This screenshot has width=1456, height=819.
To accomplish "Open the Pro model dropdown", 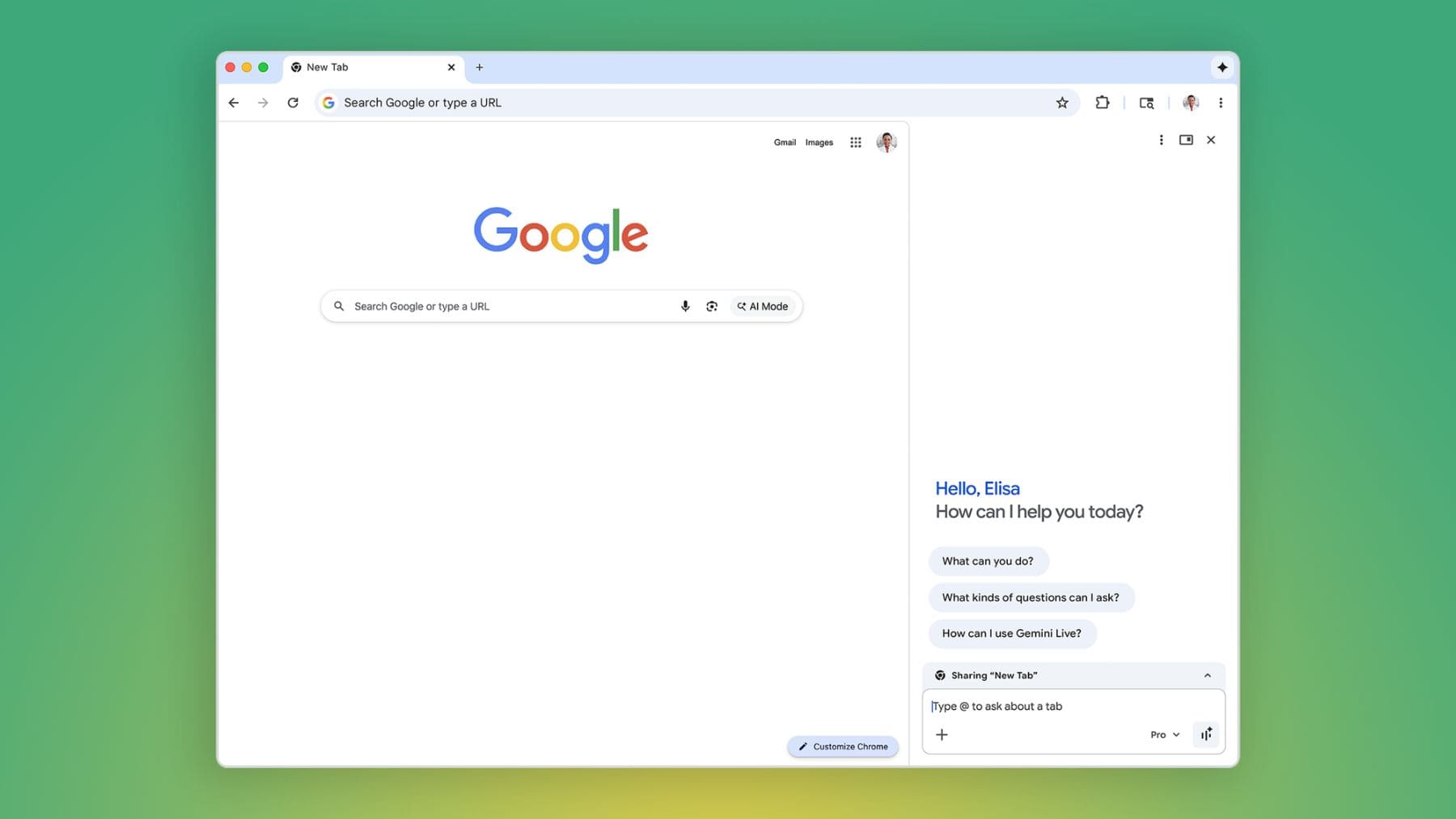I will (x=1165, y=735).
